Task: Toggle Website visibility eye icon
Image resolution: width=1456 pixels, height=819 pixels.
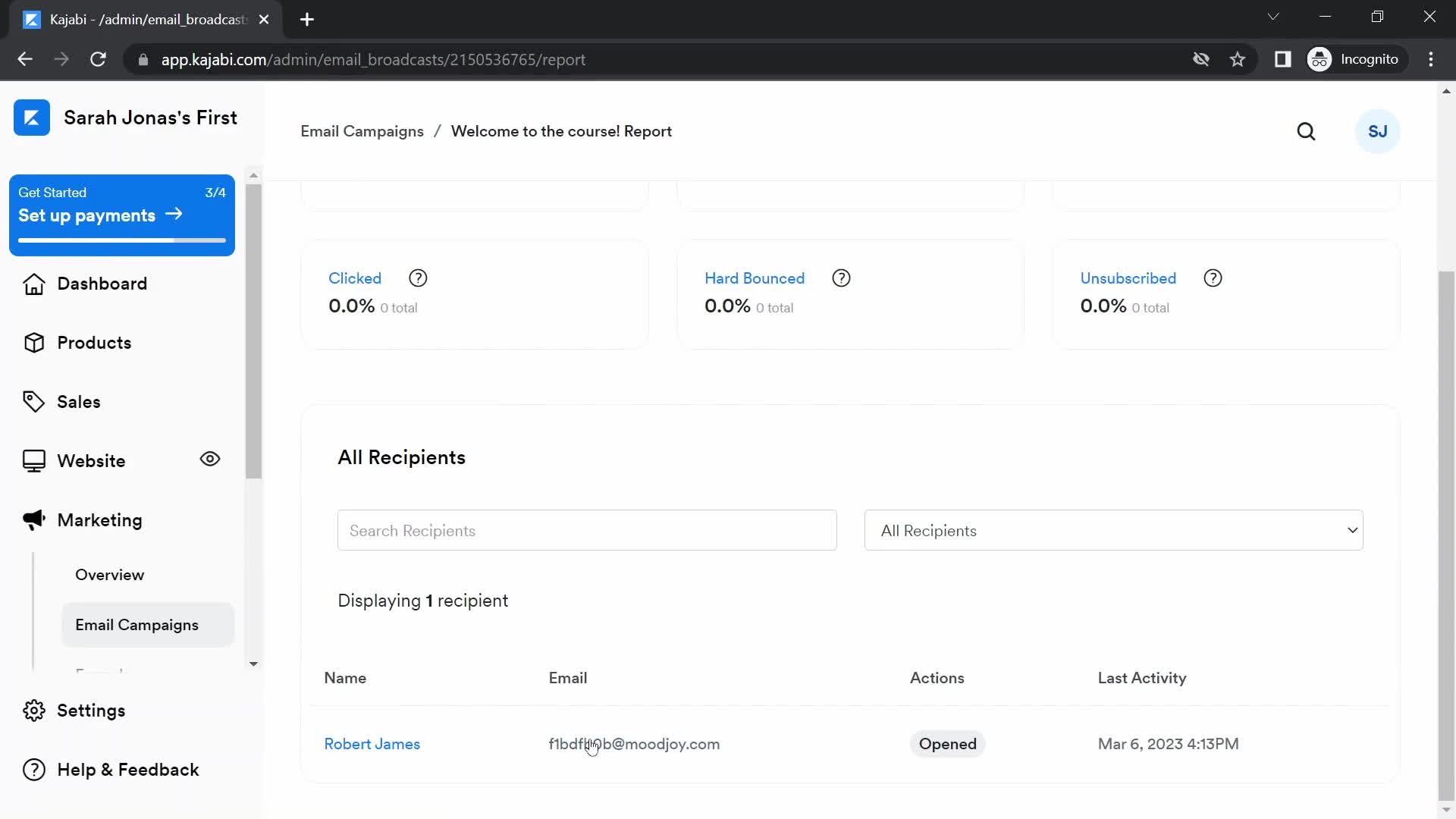Action: pos(210,459)
